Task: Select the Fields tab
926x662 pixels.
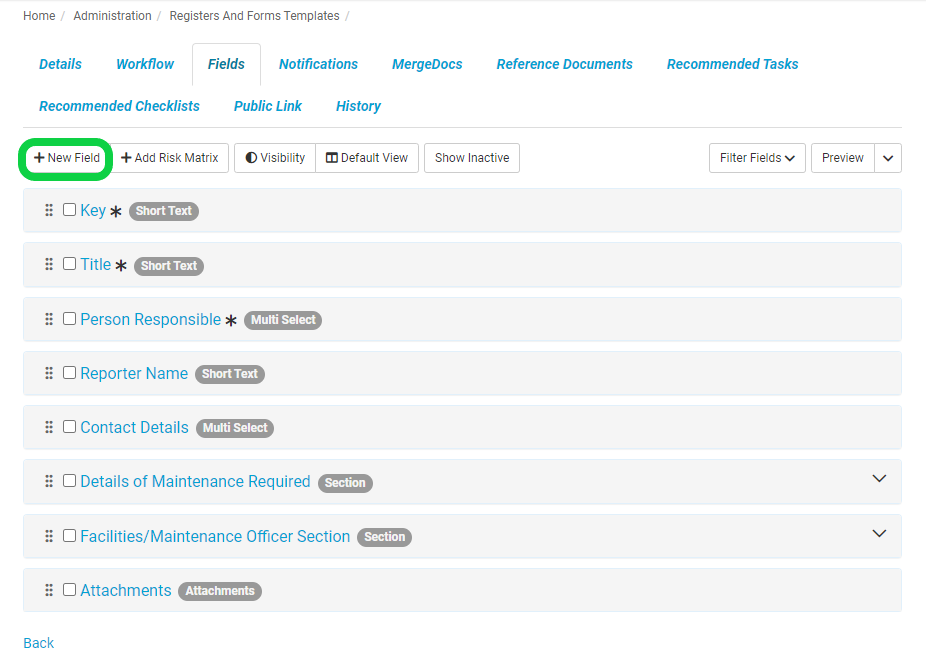Action: tap(226, 64)
